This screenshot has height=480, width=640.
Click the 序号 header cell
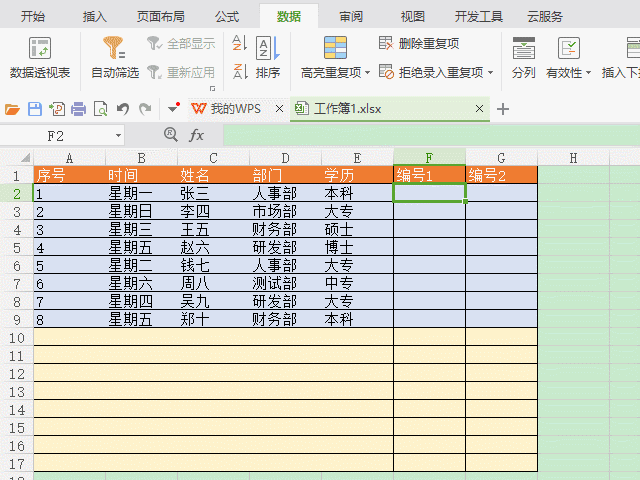(69, 175)
